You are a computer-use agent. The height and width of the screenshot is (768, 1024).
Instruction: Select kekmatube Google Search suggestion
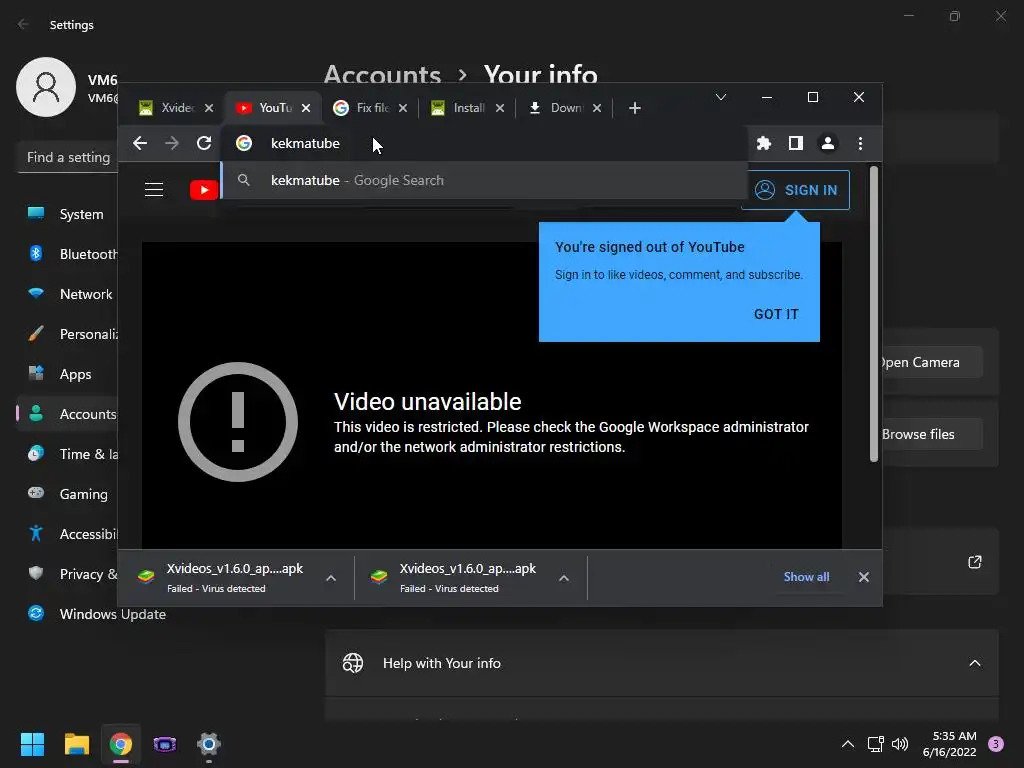484,180
